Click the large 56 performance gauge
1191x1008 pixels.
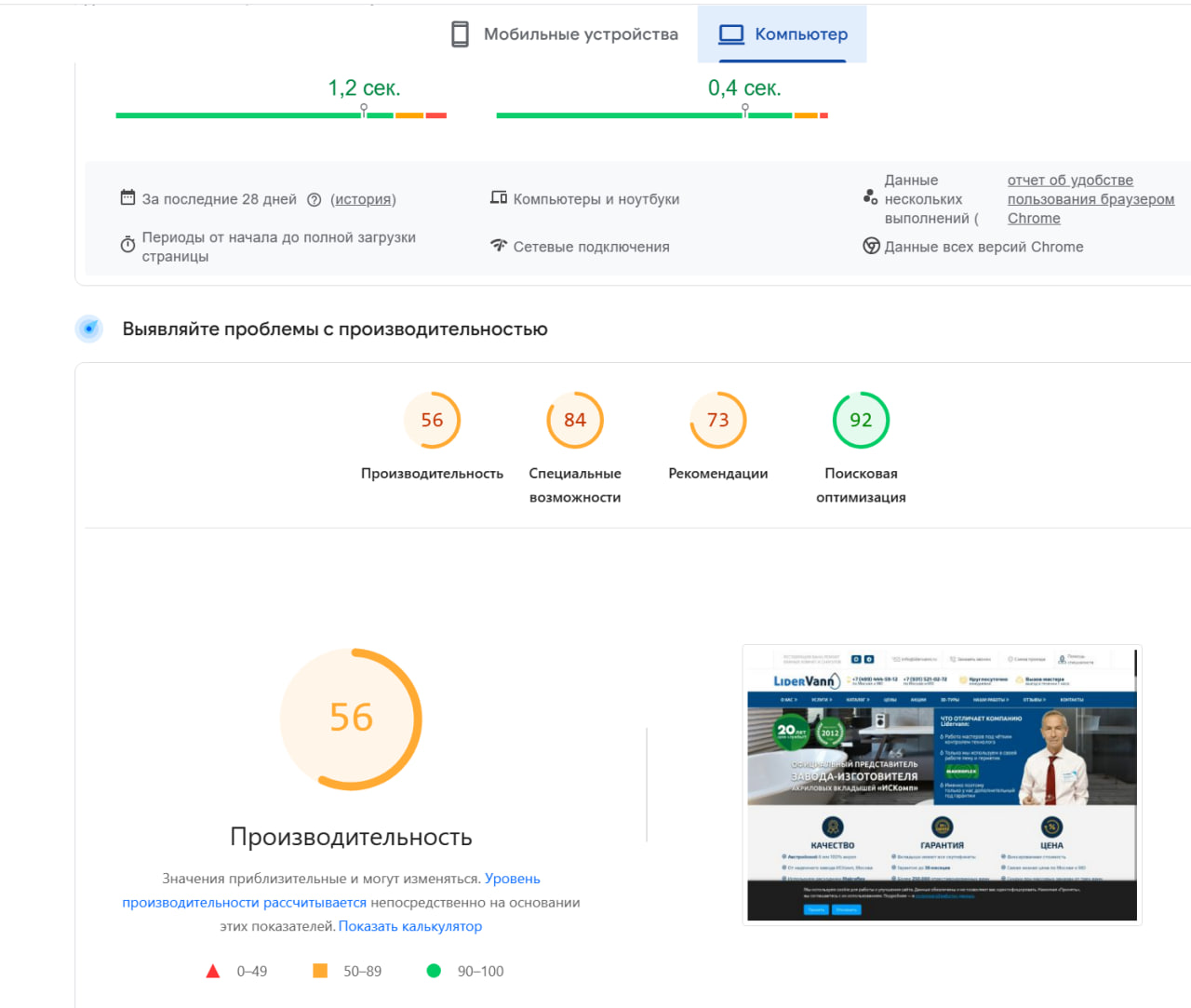click(351, 719)
